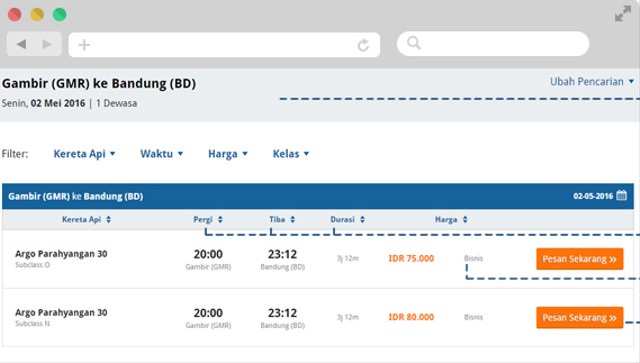640x363 pixels.
Task: Click the yellow minimize window button
Action: (37, 14)
